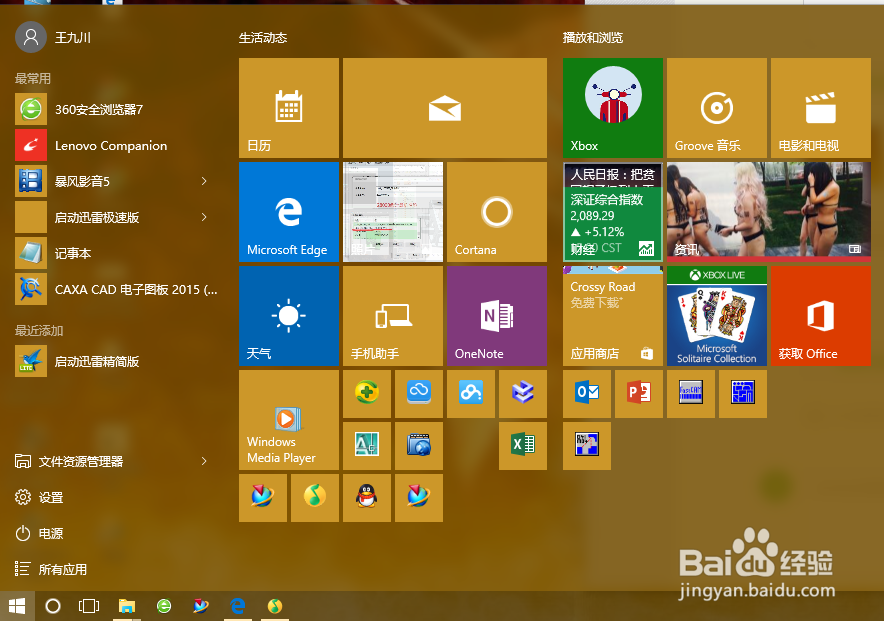Launch Groove 音乐 from its tile
This screenshot has width=884, height=621.
point(716,108)
